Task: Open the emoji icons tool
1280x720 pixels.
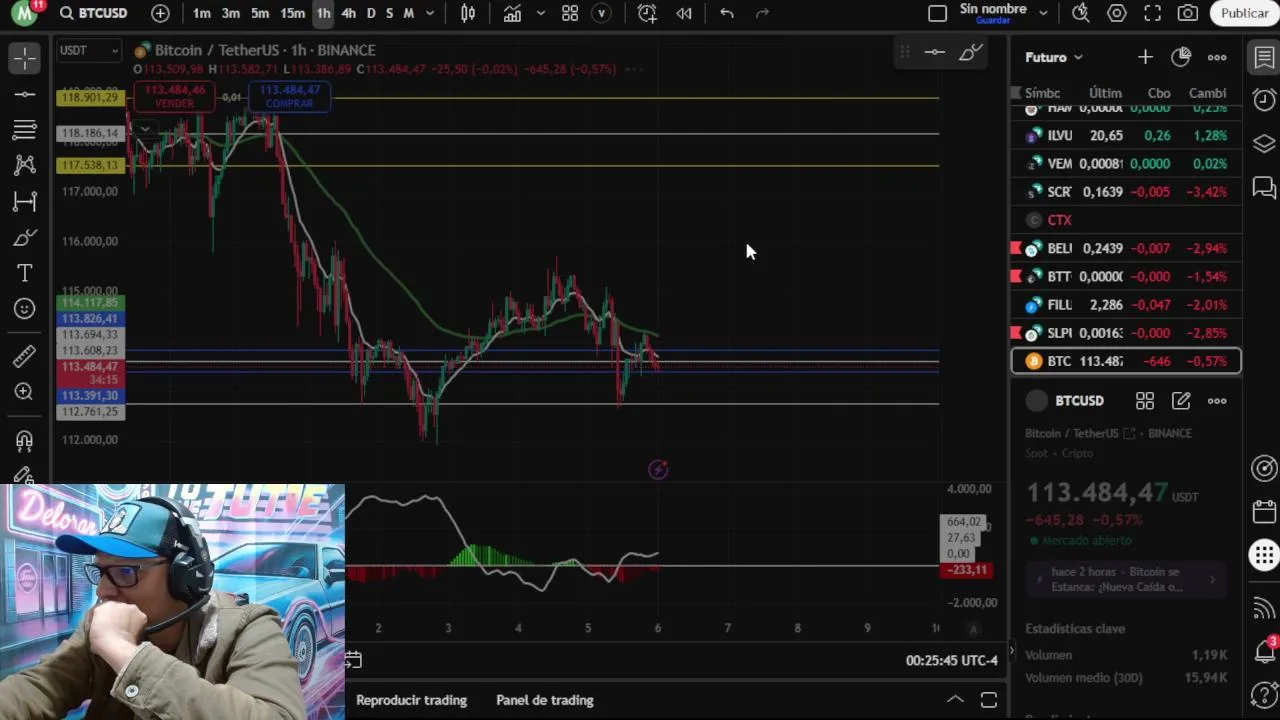Action: [25, 309]
